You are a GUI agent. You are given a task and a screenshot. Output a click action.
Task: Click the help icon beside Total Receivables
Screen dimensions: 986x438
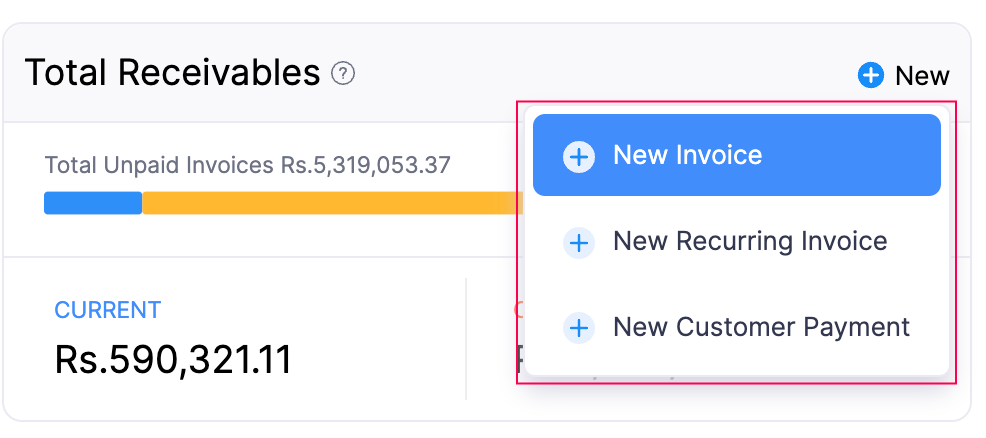(x=343, y=73)
